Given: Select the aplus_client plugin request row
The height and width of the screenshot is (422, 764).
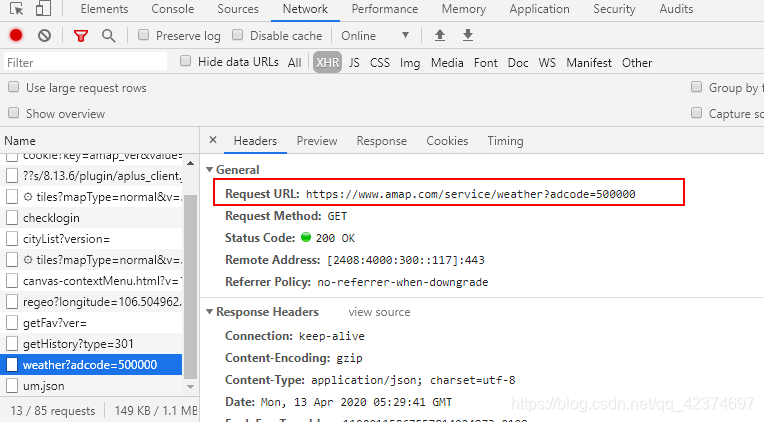Looking at the screenshot, I should click(x=92, y=176).
